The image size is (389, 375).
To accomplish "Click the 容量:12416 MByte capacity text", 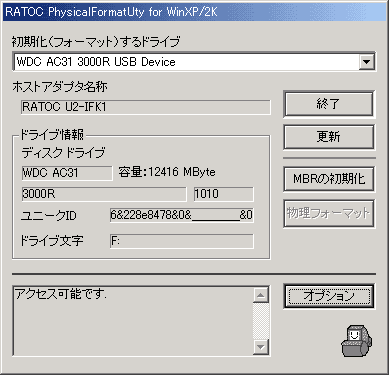I will 167,172.
